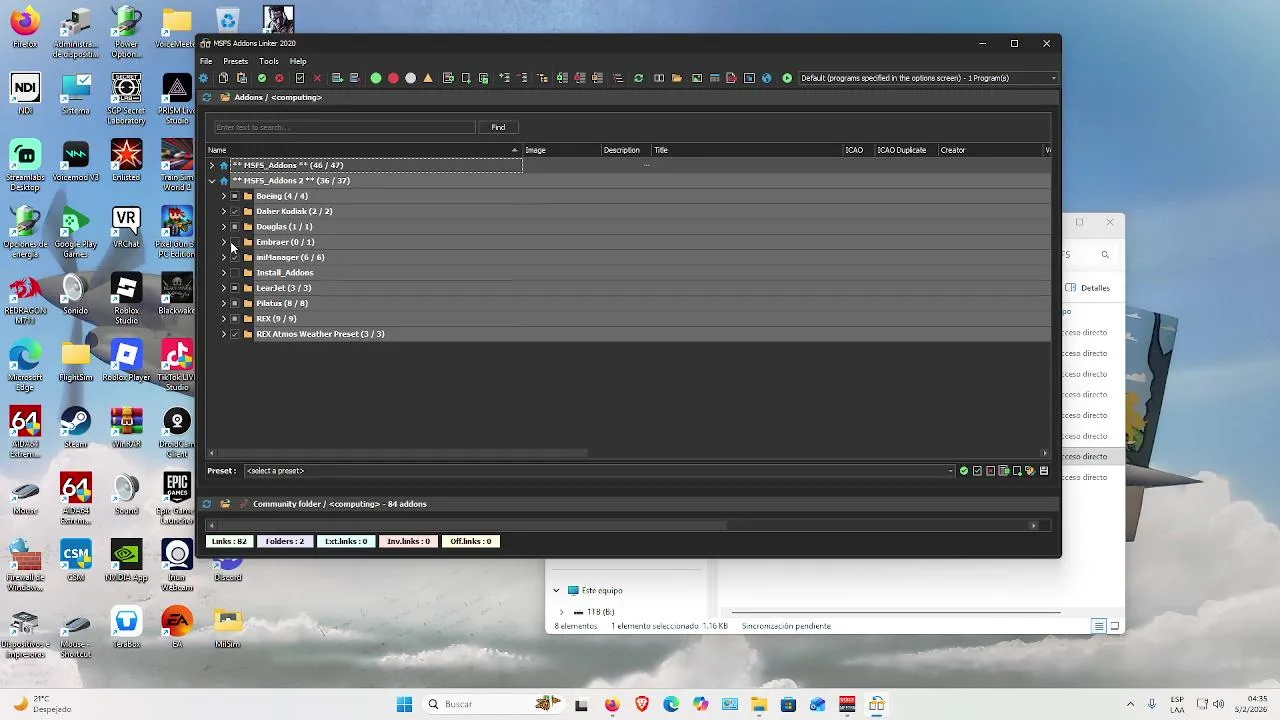
Task: Expand the Pilatus folder
Action: 223,303
